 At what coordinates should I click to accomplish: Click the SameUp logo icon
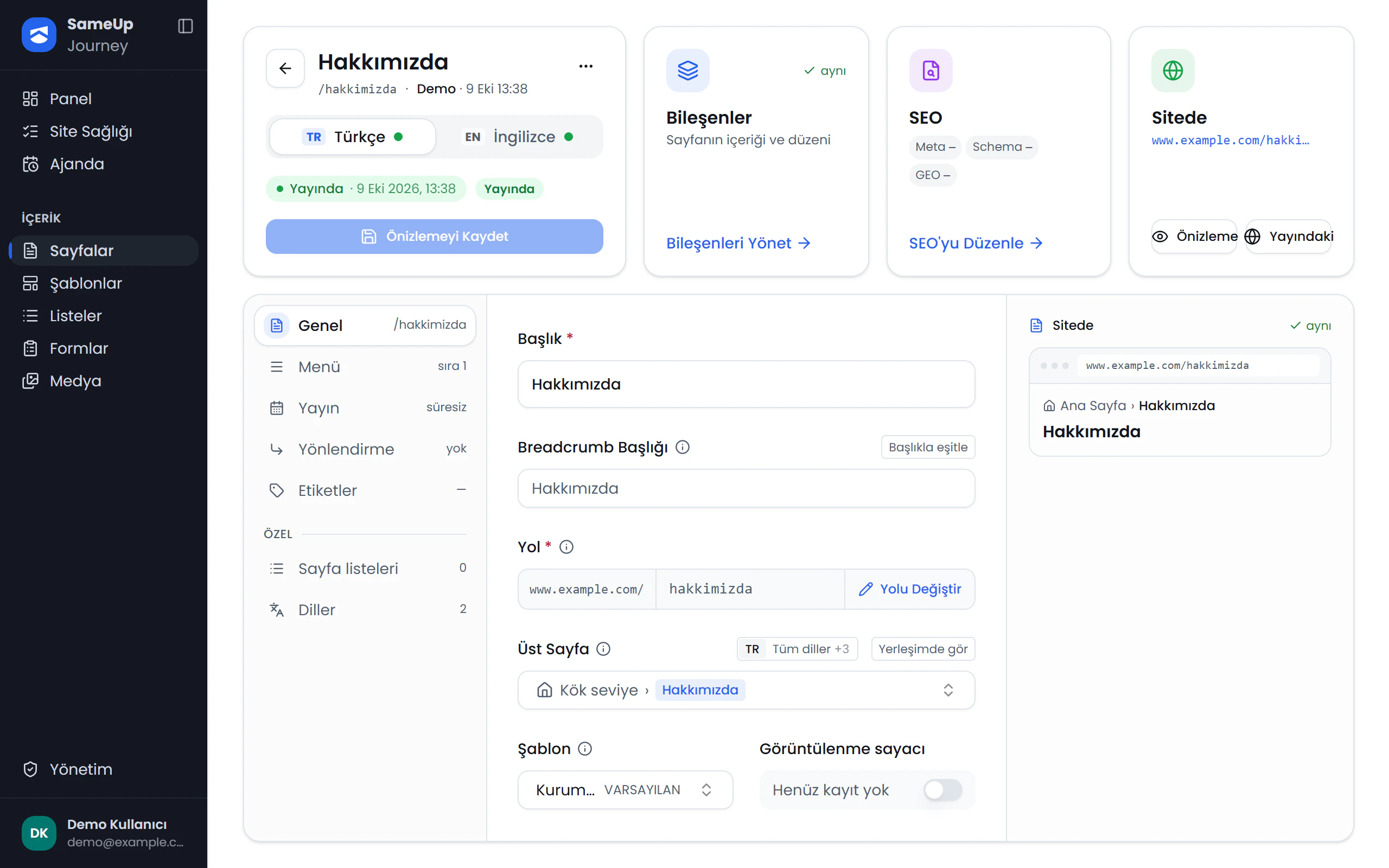(39, 34)
